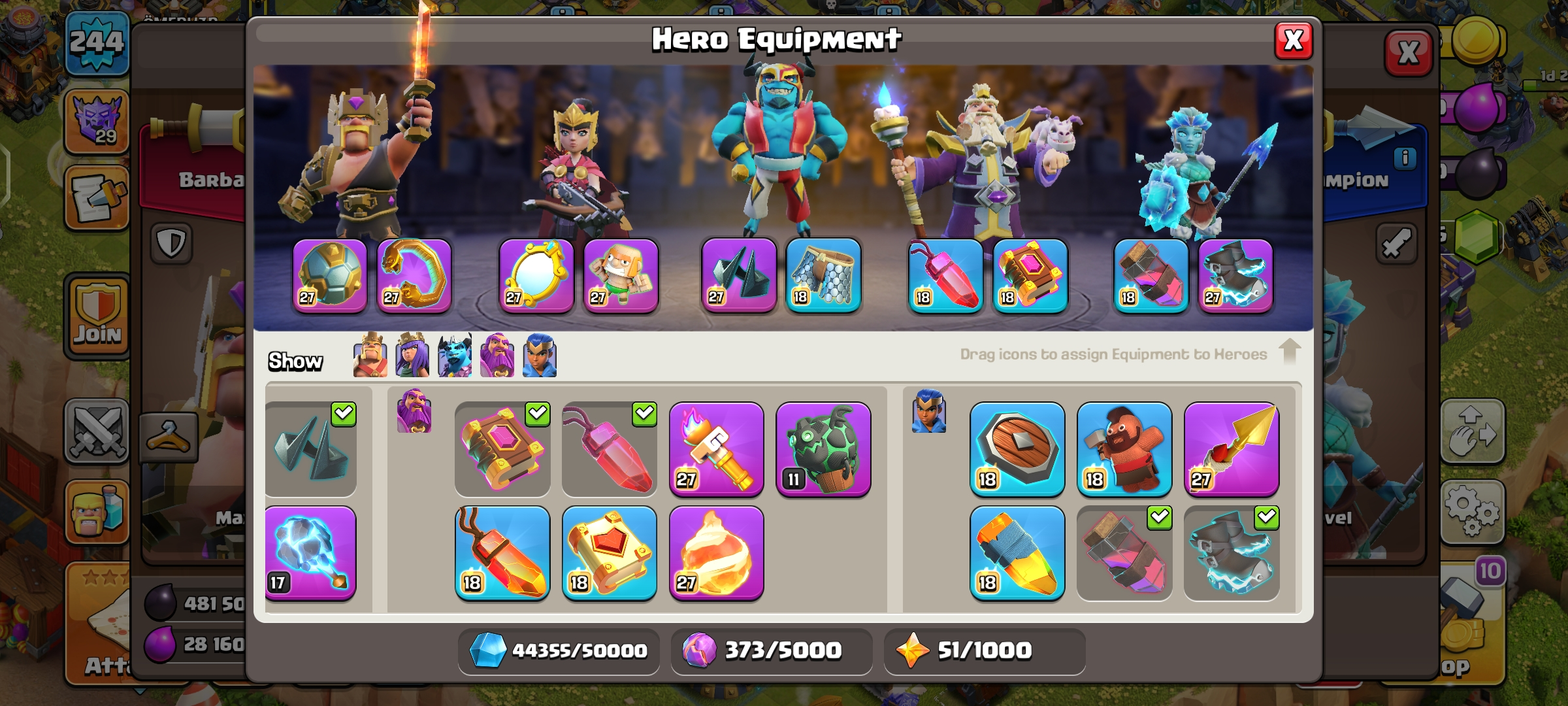The width and height of the screenshot is (1568, 706).
Task: Toggle the equipped Eternal Tome checkmark item
Action: 502,450
